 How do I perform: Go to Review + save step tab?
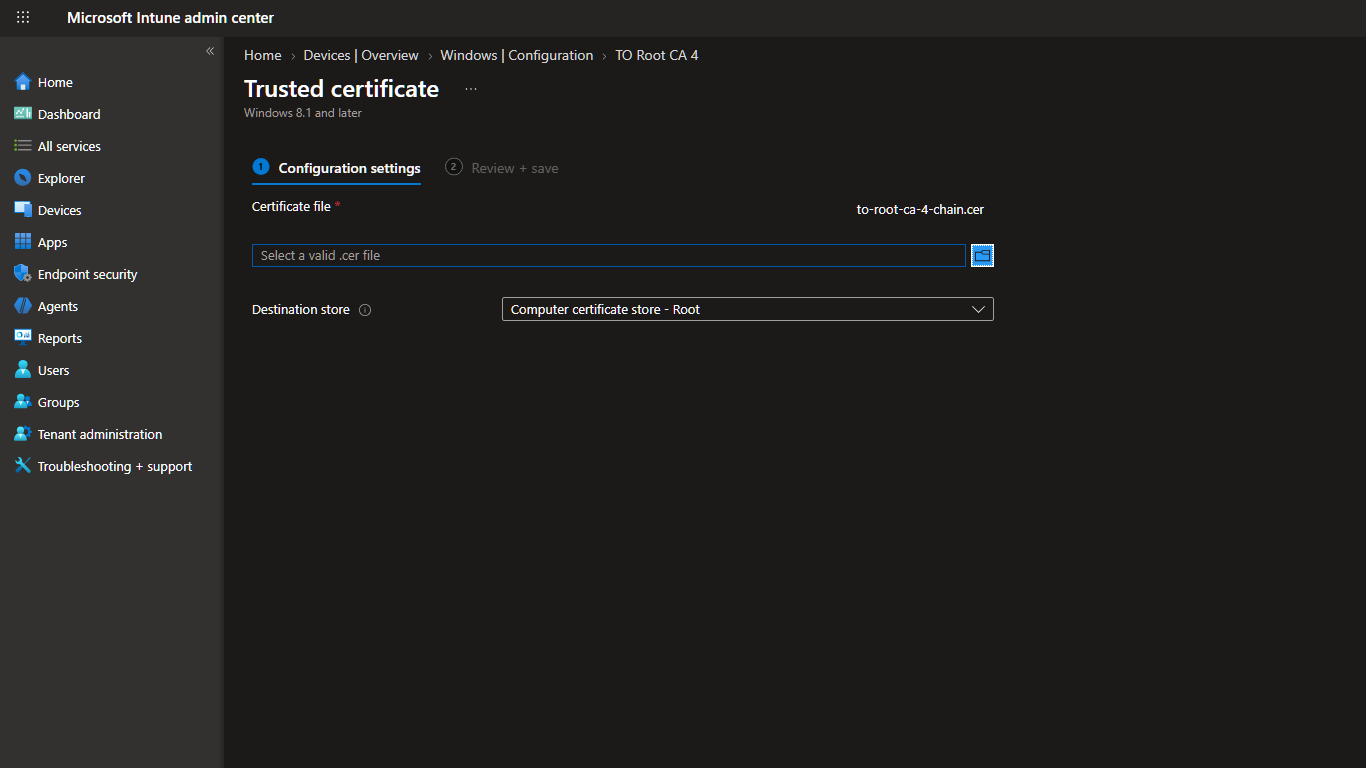point(502,168)
